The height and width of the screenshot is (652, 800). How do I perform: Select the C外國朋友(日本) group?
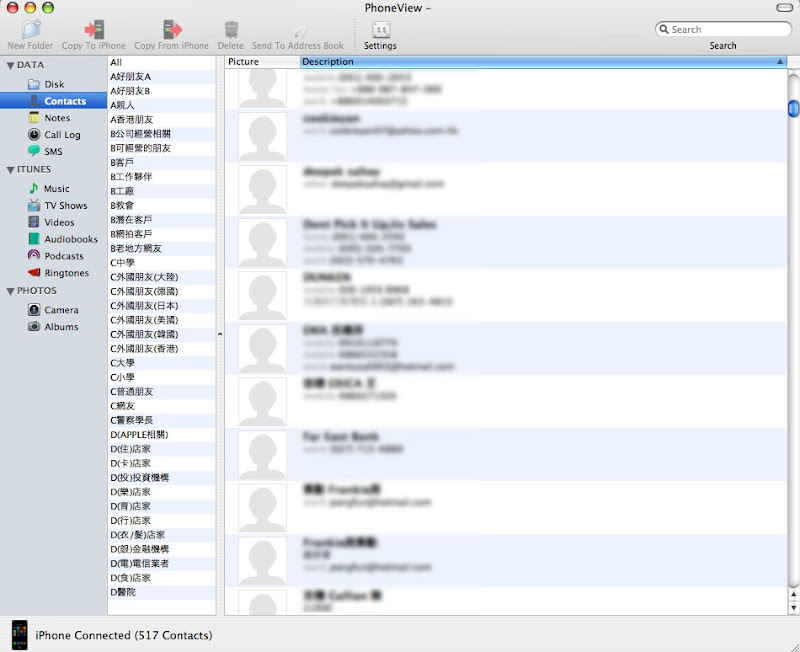162,306
